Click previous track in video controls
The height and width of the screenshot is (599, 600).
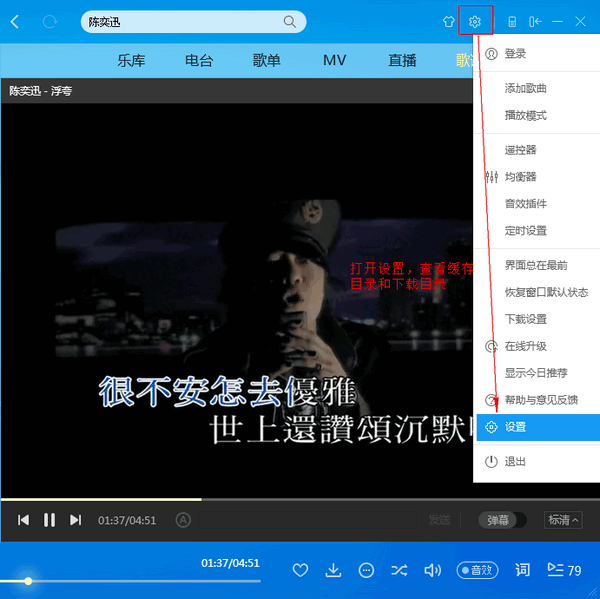[23, 520]
